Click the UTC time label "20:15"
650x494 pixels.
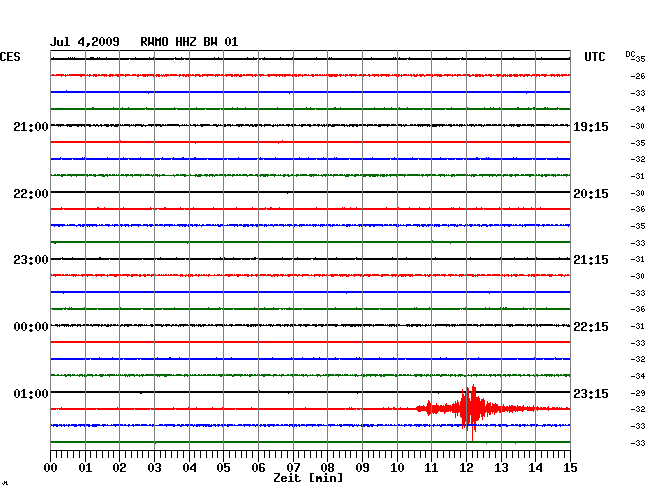point(591,194)
